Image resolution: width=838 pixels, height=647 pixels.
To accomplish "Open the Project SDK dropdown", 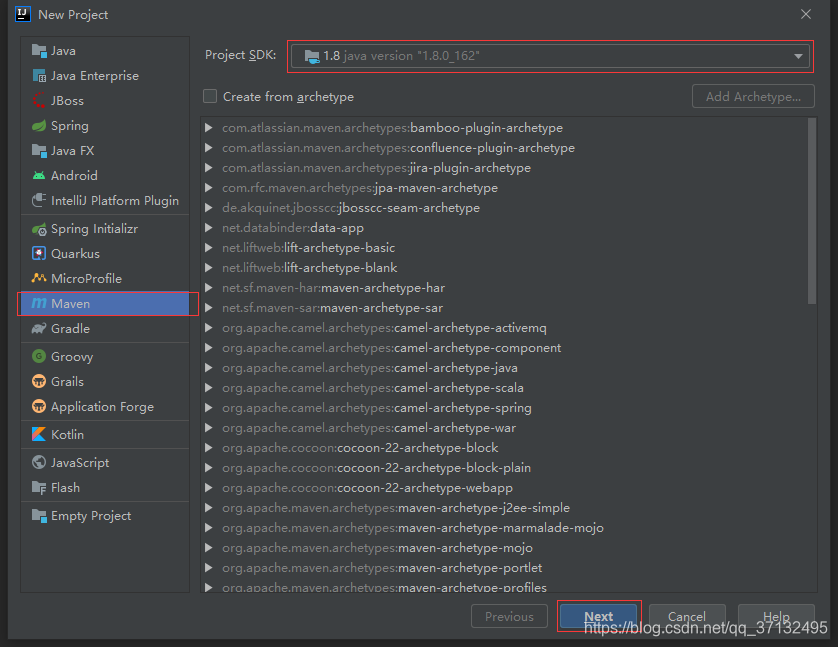I will click(x=550, y=56).
